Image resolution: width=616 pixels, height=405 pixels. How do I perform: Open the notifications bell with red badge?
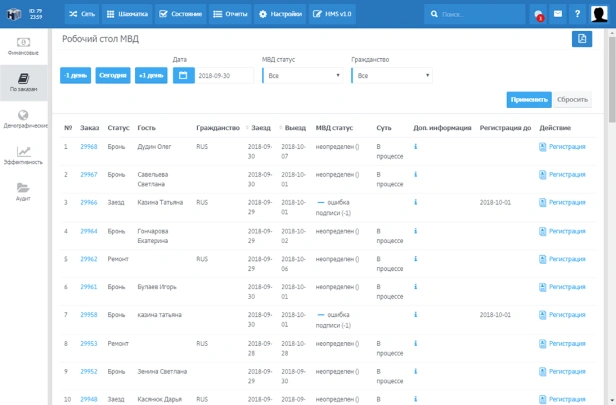click(539, 14)
